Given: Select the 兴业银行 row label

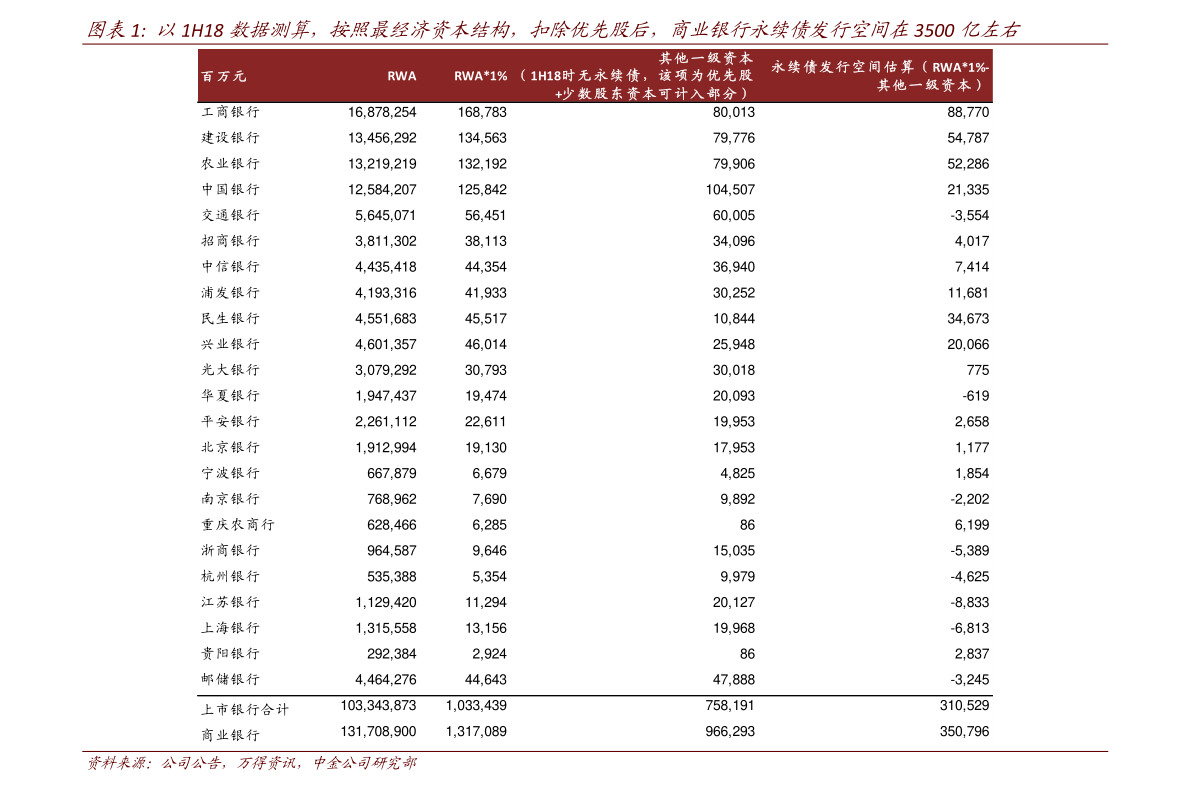Looking at the screenshot, I should 230,344.
